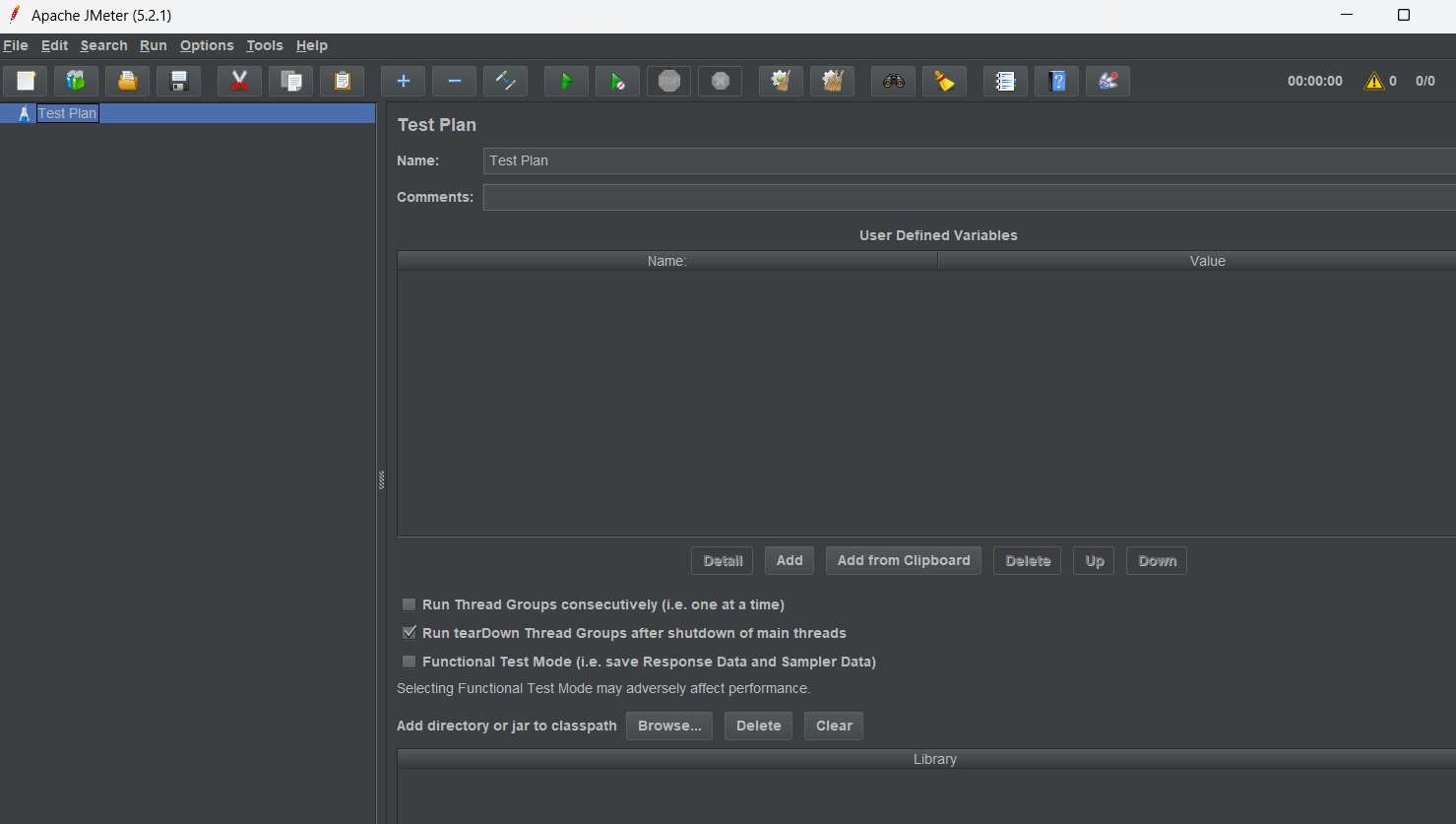
Task: Click the Value column header
Action: point(1197,261)
